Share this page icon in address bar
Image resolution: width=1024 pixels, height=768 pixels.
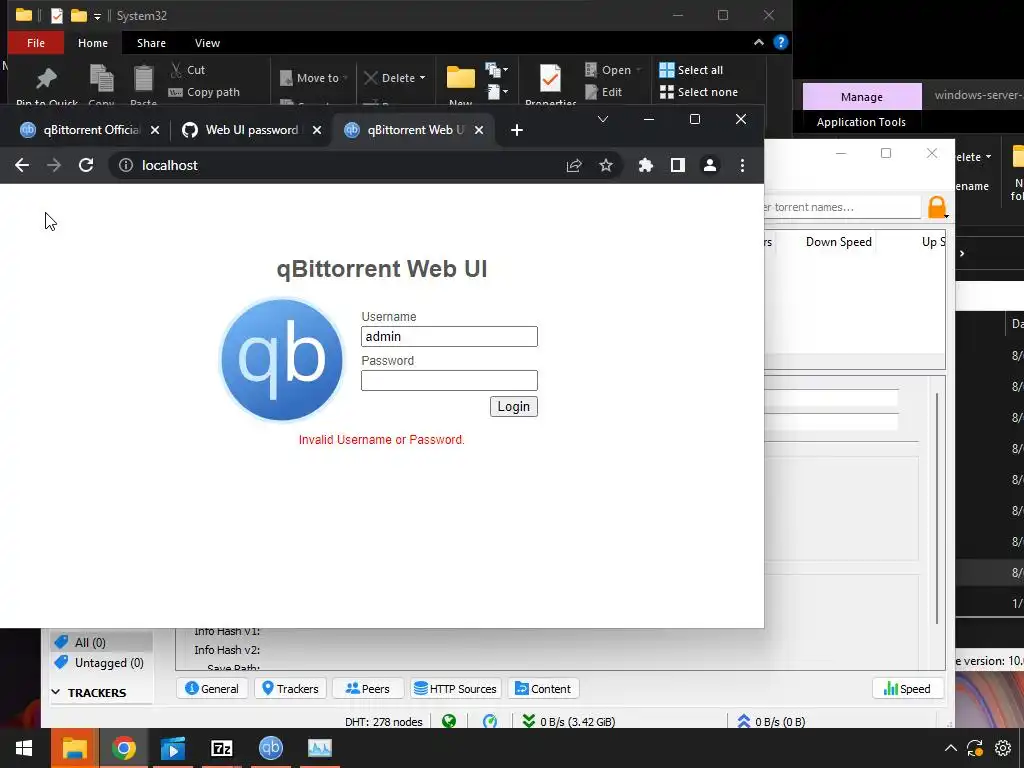pyautogui.click(x=574, y=165)
